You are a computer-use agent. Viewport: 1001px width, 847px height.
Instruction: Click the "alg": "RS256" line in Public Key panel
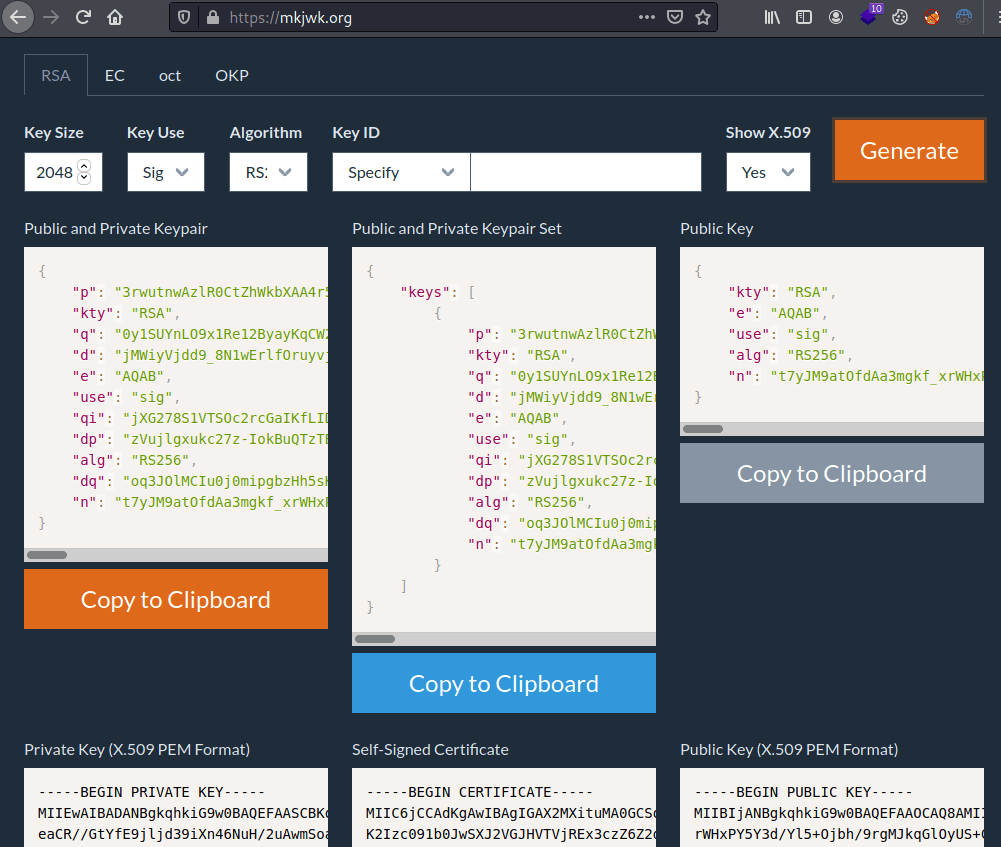(790, 356)
